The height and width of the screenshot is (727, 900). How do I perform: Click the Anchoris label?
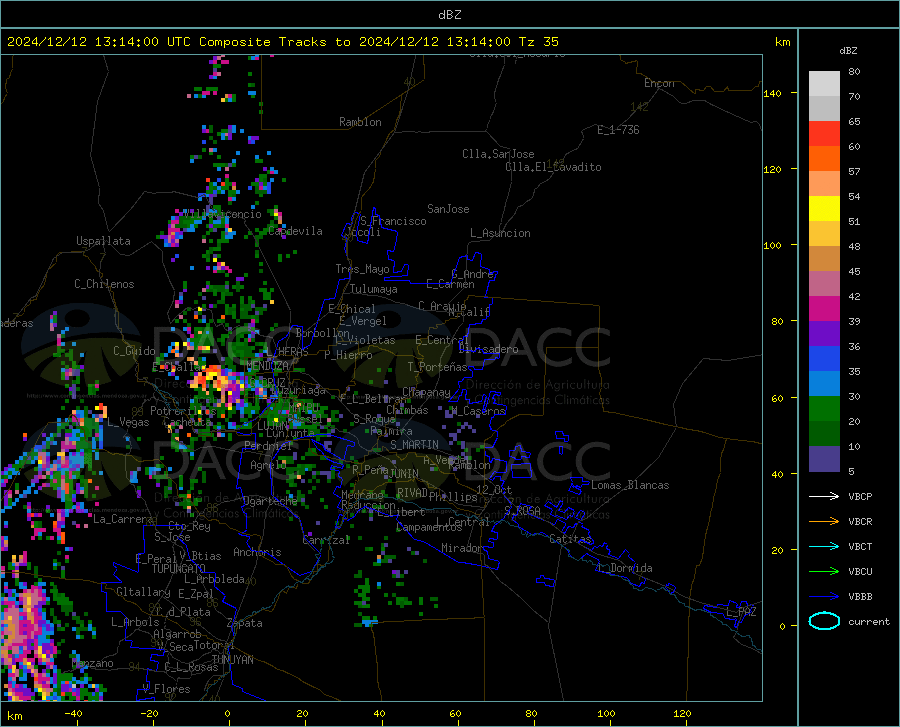tap(257, 552)
